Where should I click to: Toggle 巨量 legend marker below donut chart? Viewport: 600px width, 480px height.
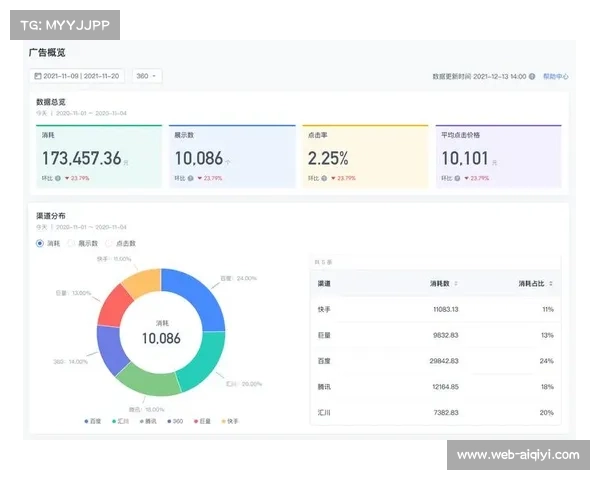coord(196,421)
